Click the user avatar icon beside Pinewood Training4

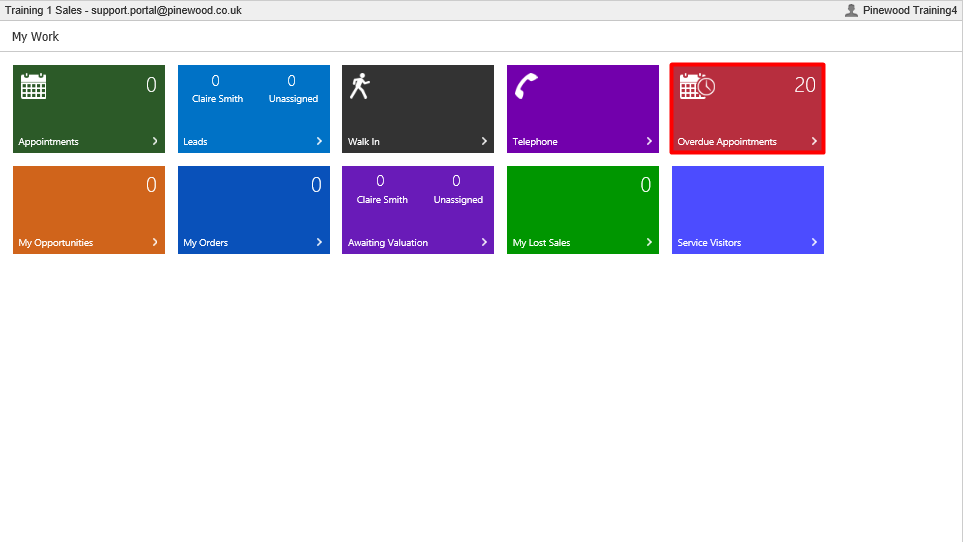point(851,10)
